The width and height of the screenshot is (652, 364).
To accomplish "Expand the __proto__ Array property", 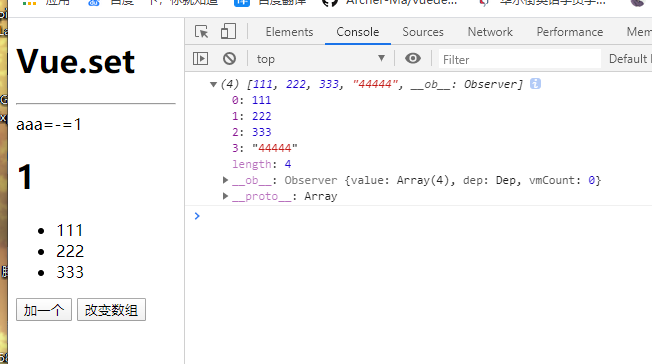I will [x=225, y=196].
